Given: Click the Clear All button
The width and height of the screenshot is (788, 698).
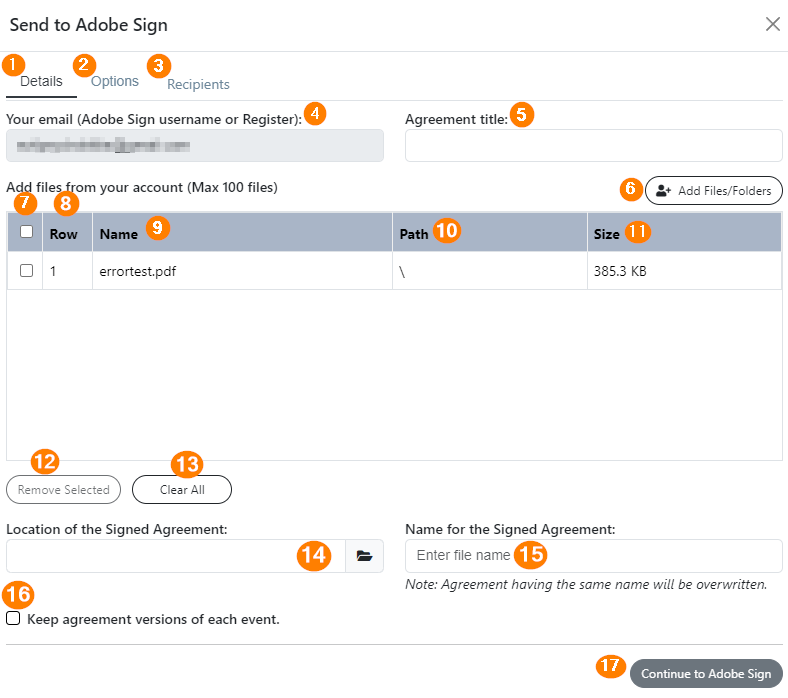Looking at the screenshot, I should (x=182, y=489).
